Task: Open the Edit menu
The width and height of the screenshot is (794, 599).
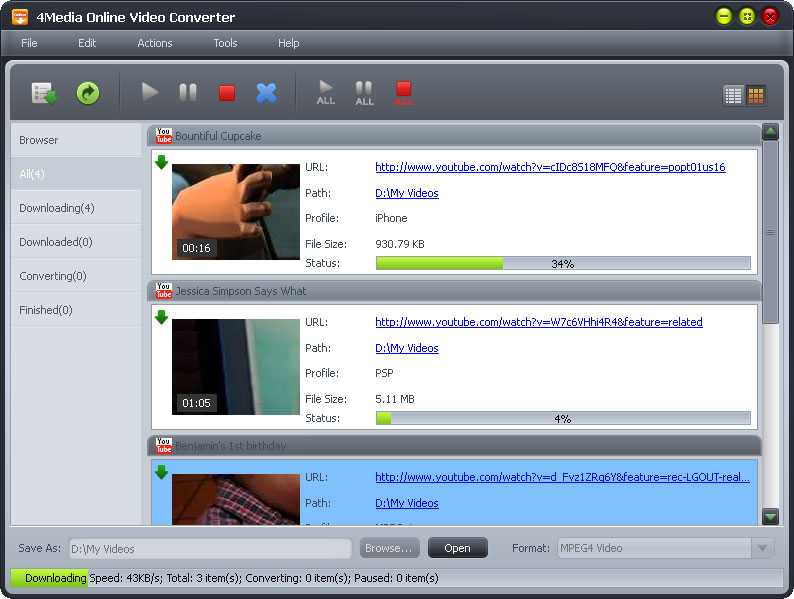Action: (87, 43)
